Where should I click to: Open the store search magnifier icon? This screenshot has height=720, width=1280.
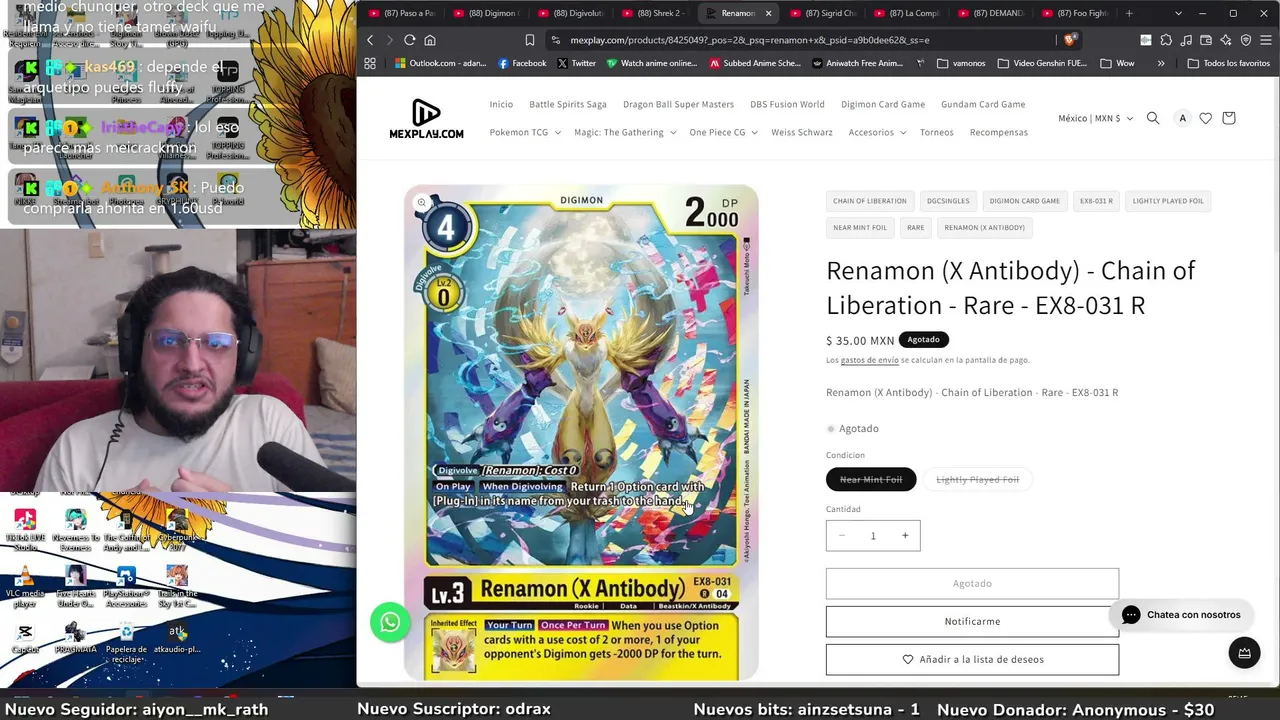tap(1153, 118)
